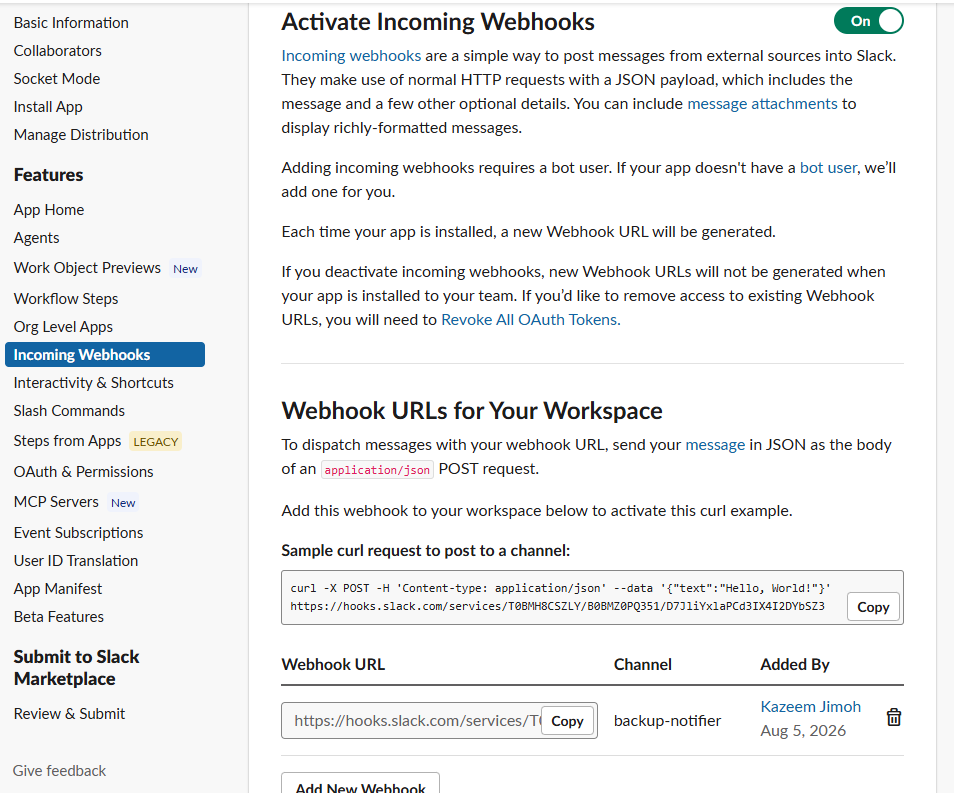Select the Incoming Webhooks sidebar item
Viewport: 954px width, 793px height.
click(105, 355)
